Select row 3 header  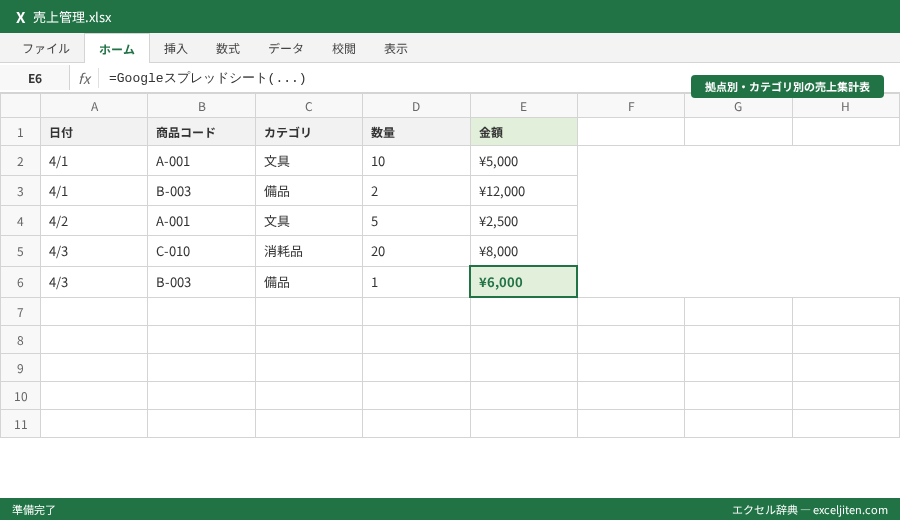click(21, 191)
